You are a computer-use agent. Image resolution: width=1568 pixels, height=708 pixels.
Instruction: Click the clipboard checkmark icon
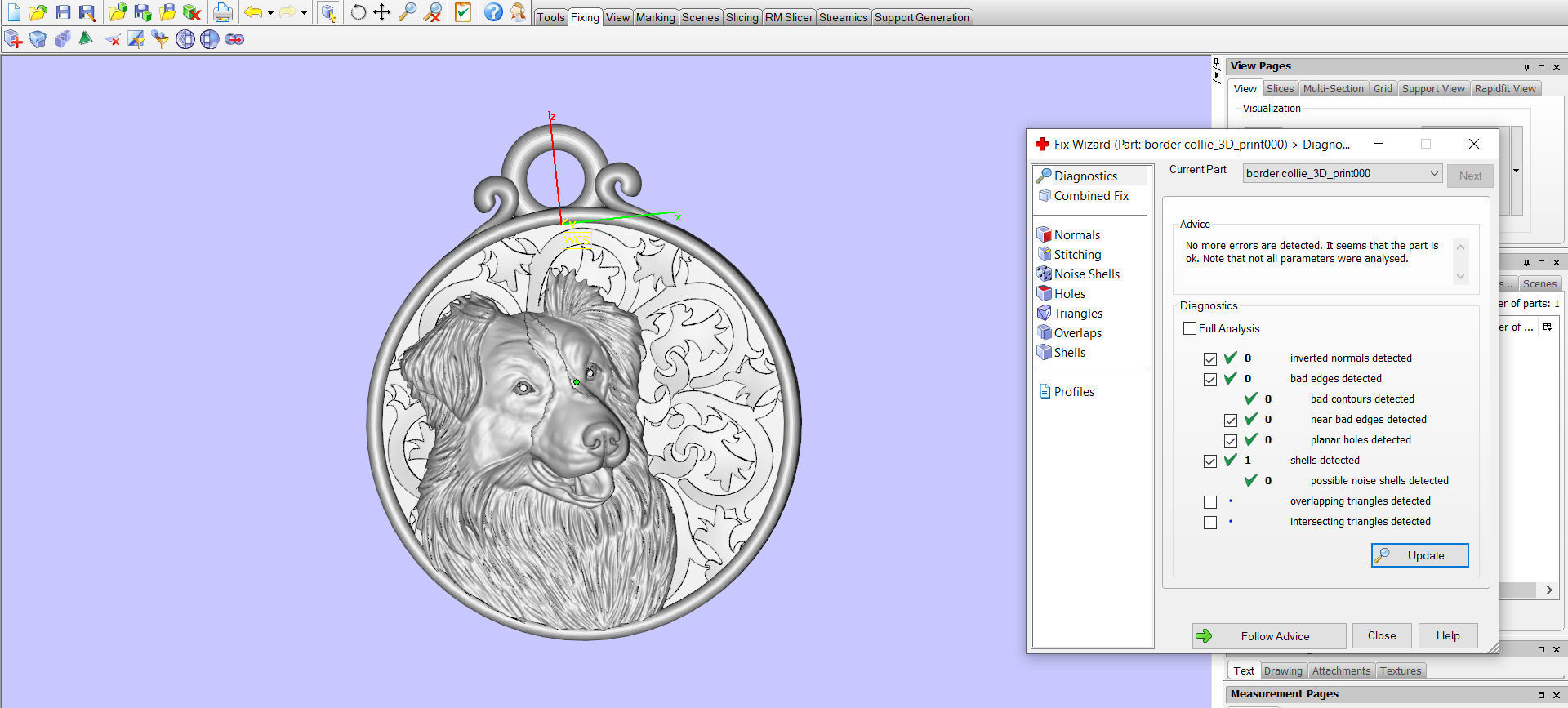pos(463,12)
